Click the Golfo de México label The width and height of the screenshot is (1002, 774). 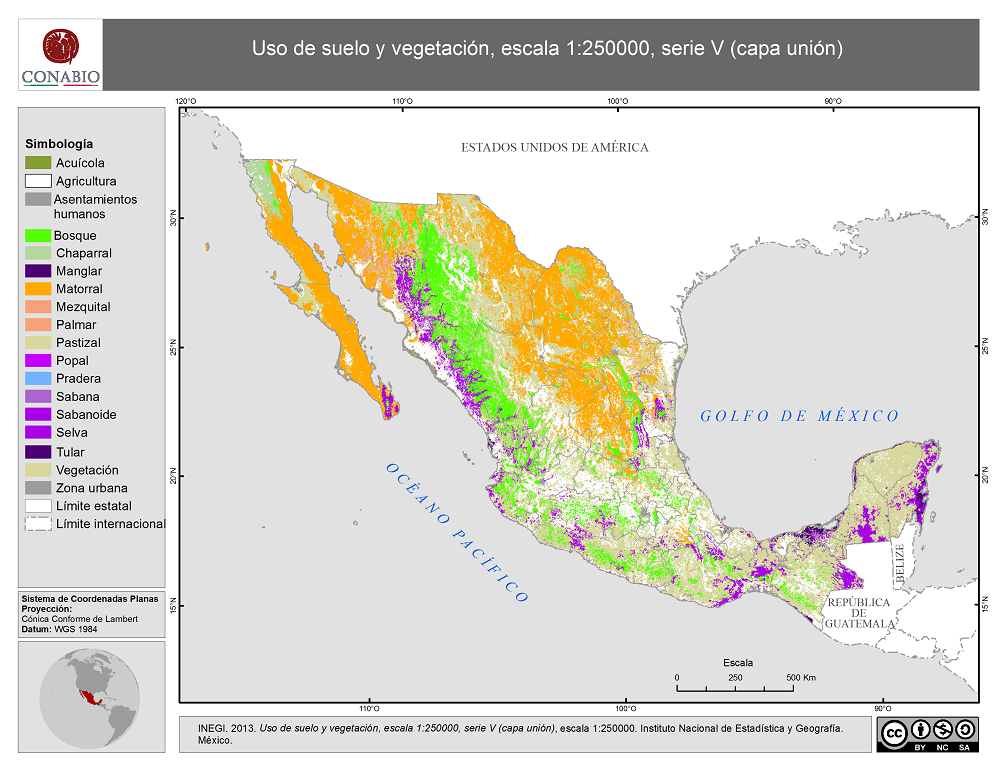click(x=799, y=416)
